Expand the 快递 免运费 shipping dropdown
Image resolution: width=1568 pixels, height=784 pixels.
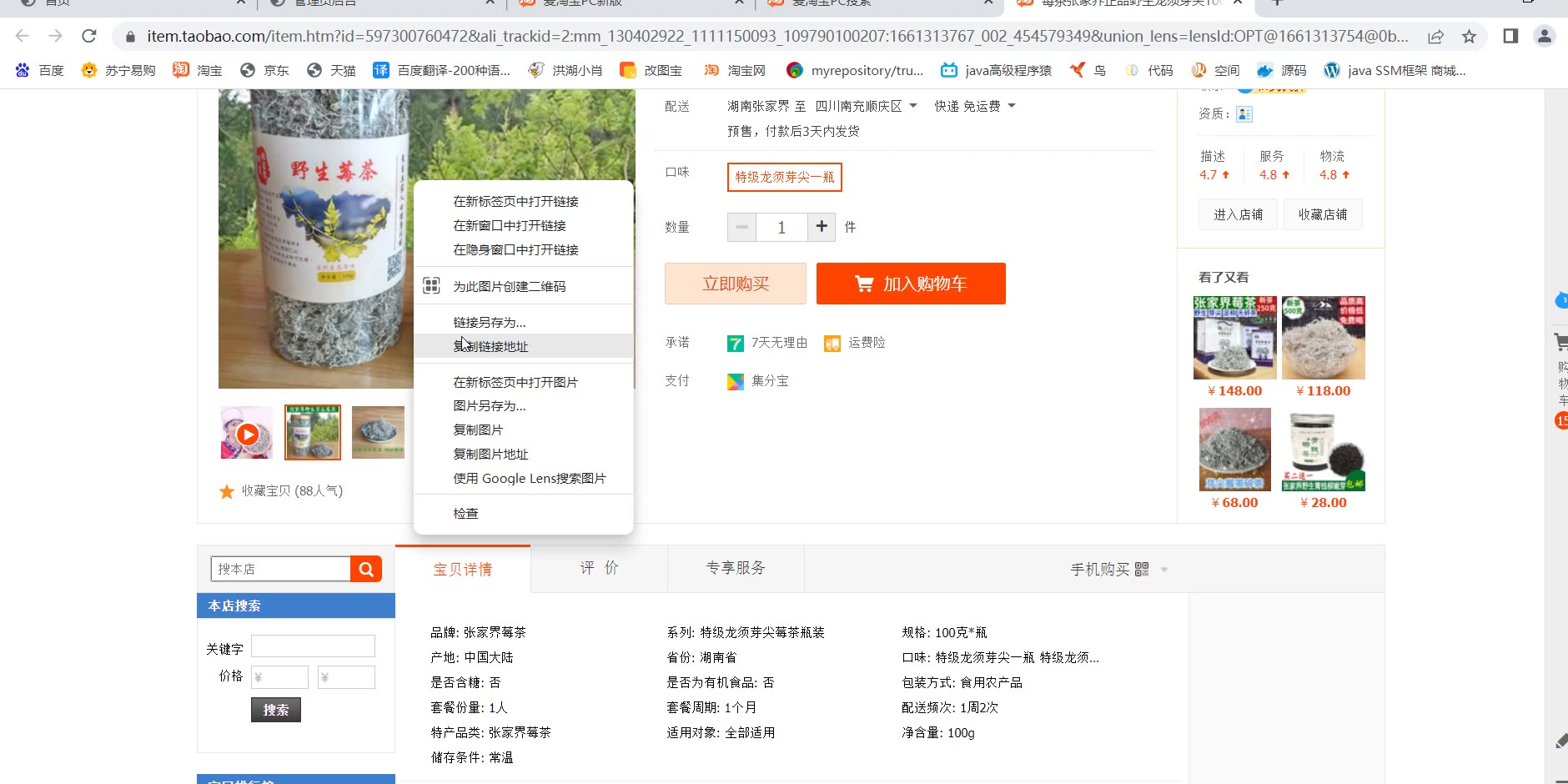click(975, 106)
